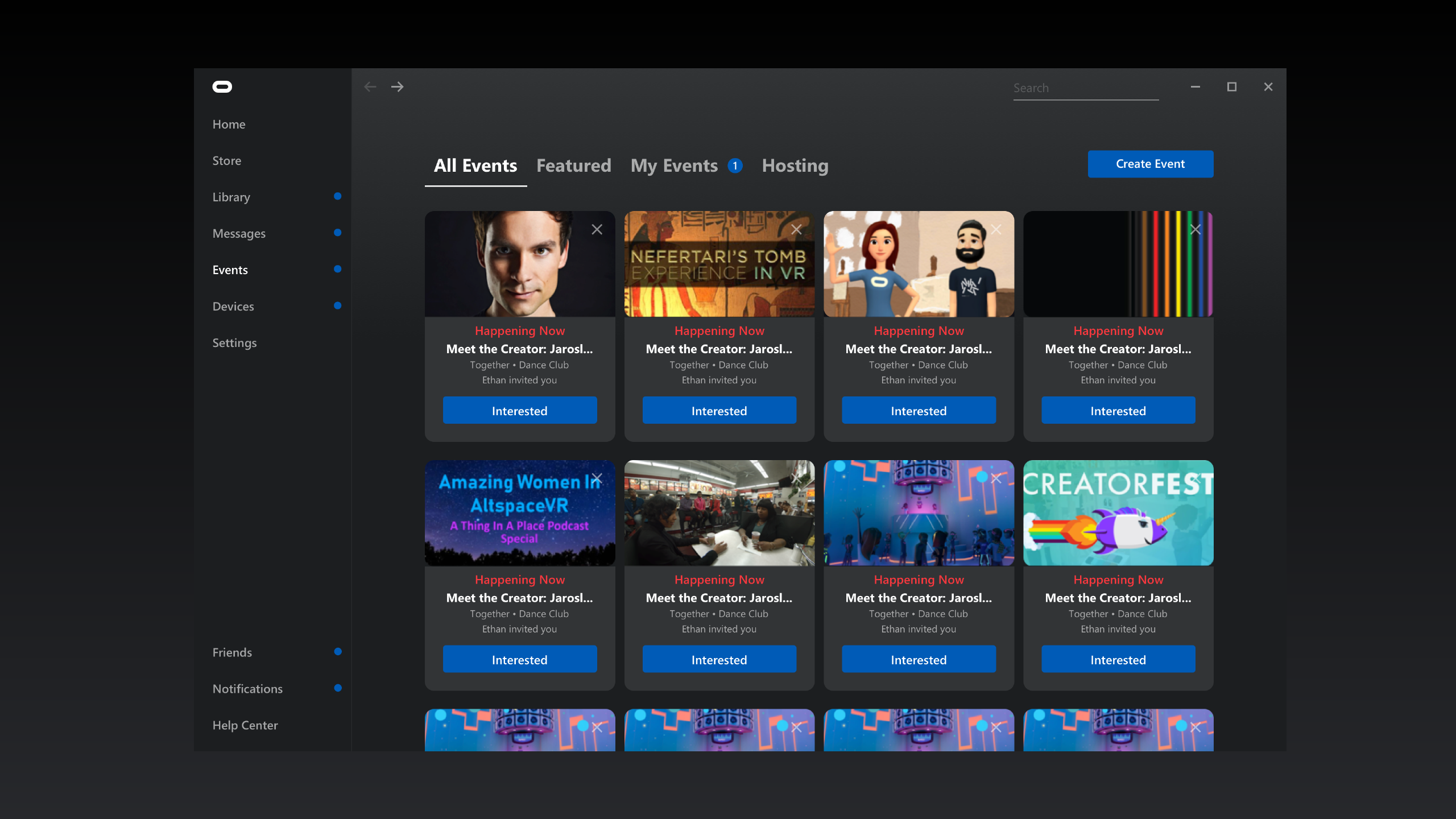The image size is (1456, 819).
Task: Switch to the My Events tab
Action: [x=674, y=166]
